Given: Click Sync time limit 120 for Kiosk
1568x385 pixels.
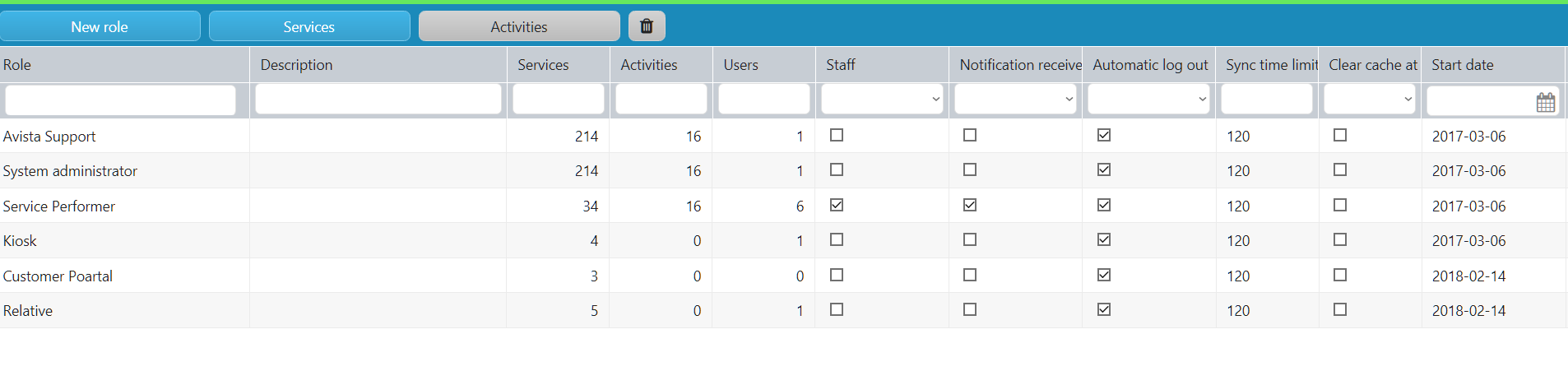Looking at the screenshot, I should 1238,241.
